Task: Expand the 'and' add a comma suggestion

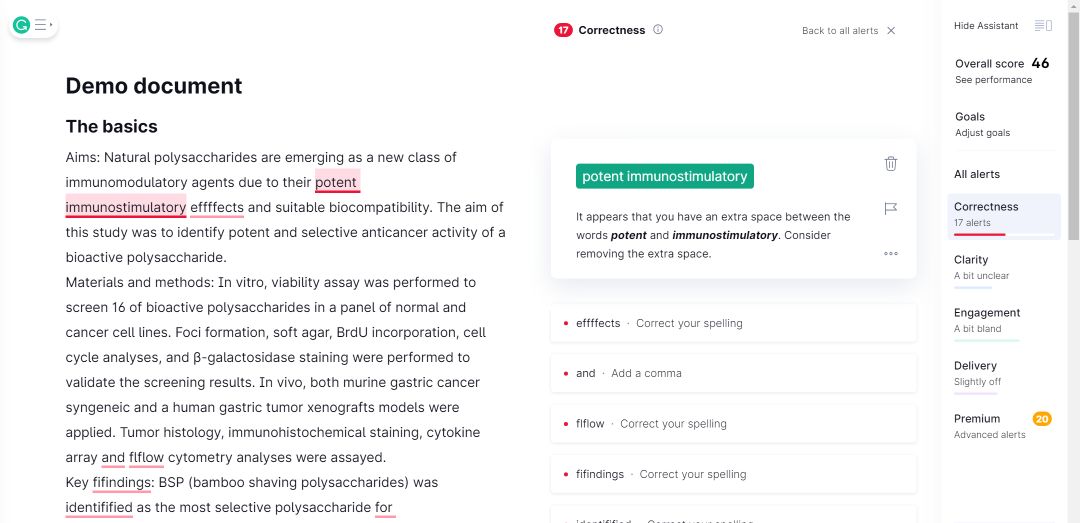Action: 733,373
